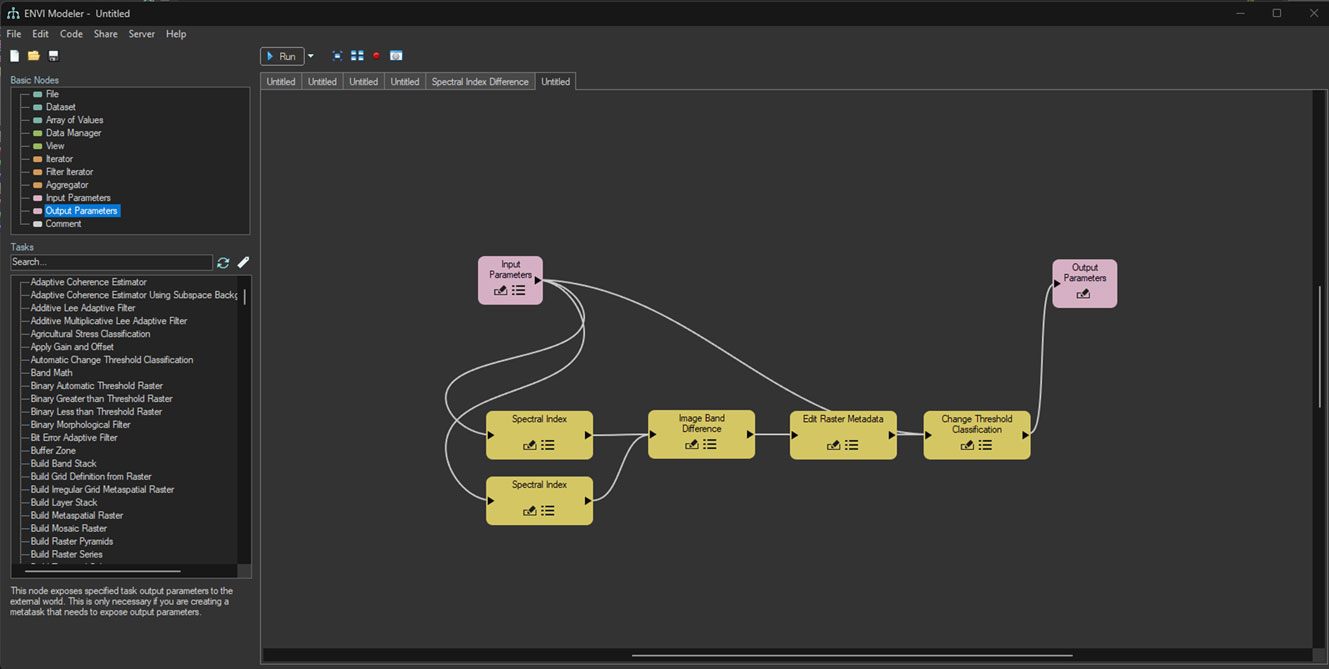
Task: Open the Code menu
Action: coord(71,34)
